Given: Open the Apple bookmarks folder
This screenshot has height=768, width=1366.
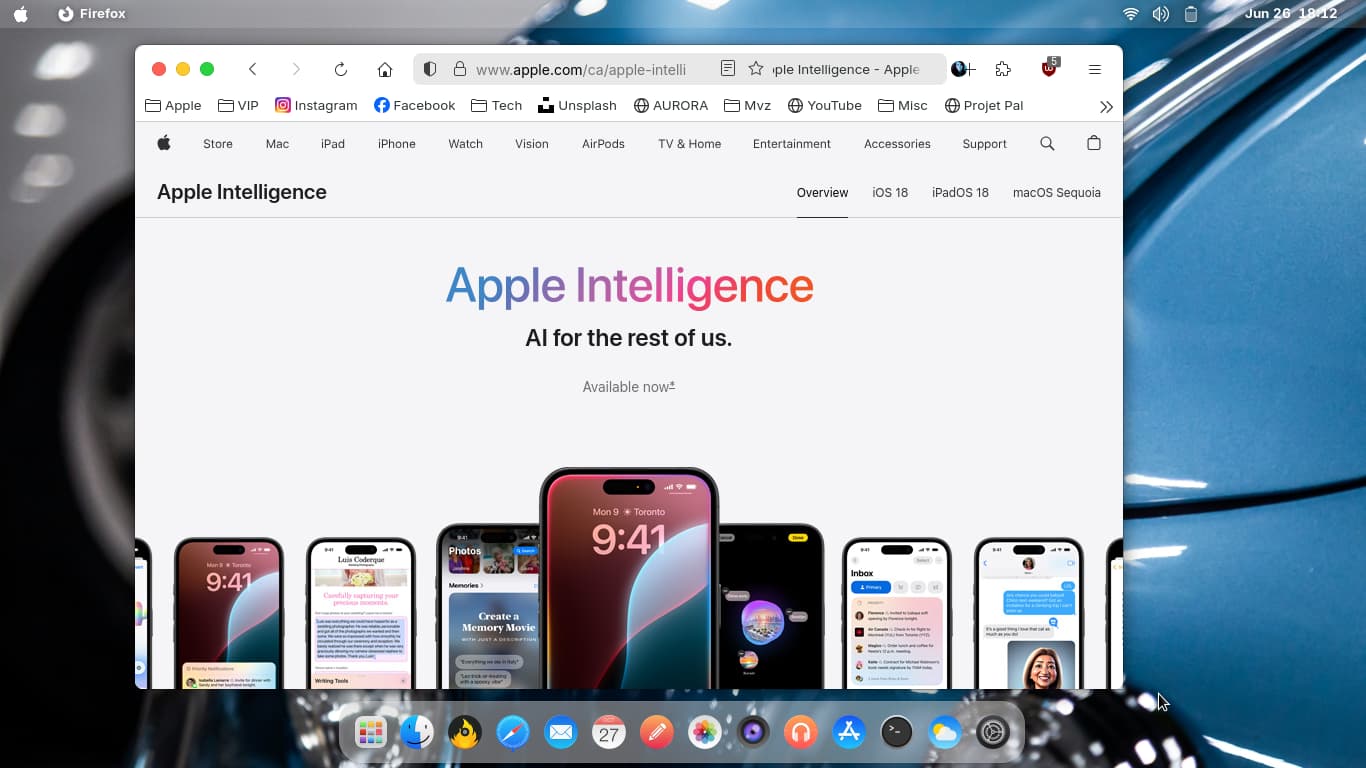Looking at the screenshot, I should [173, 105].
